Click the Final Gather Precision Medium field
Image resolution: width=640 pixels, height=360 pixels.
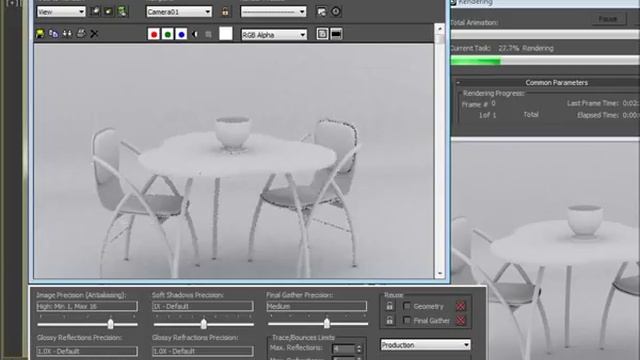[x=317, y=306]
